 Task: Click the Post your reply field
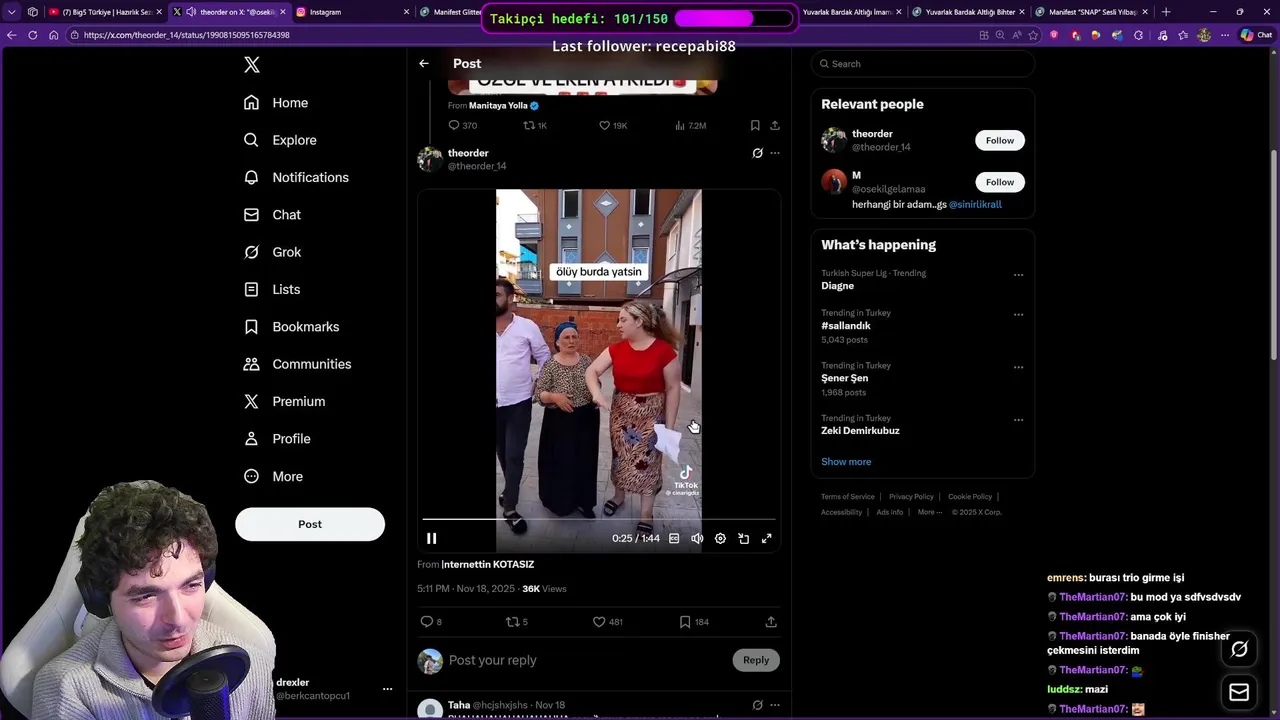(x=585, y=660)
